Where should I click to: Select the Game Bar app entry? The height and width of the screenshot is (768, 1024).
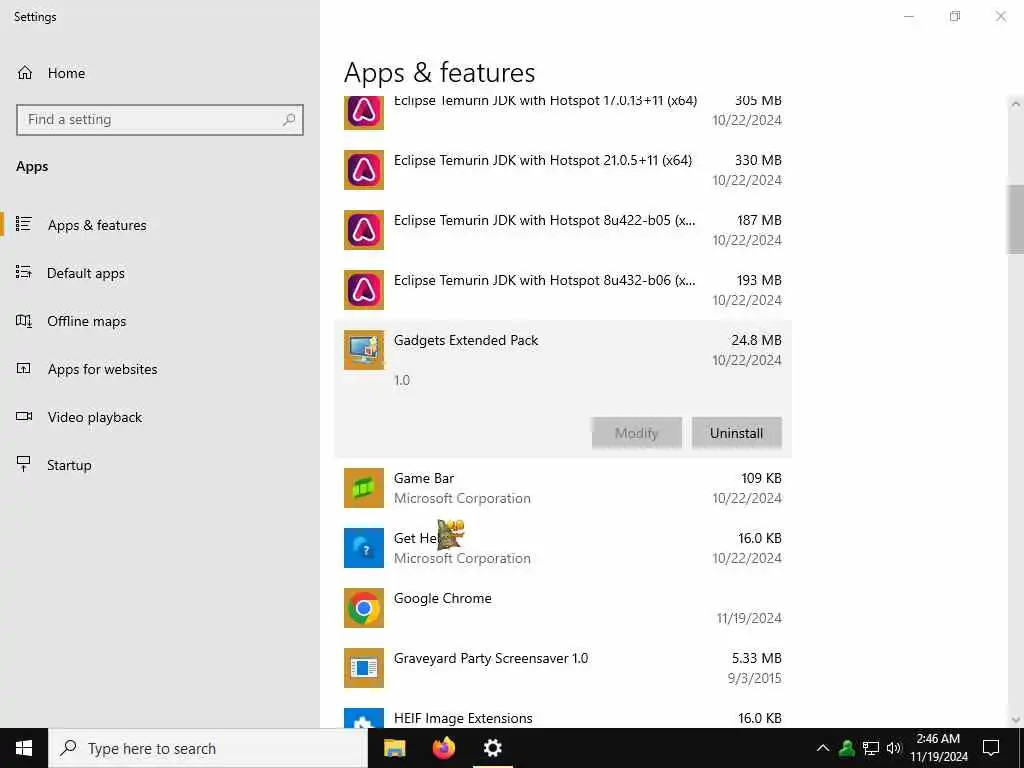coord(563,488)
